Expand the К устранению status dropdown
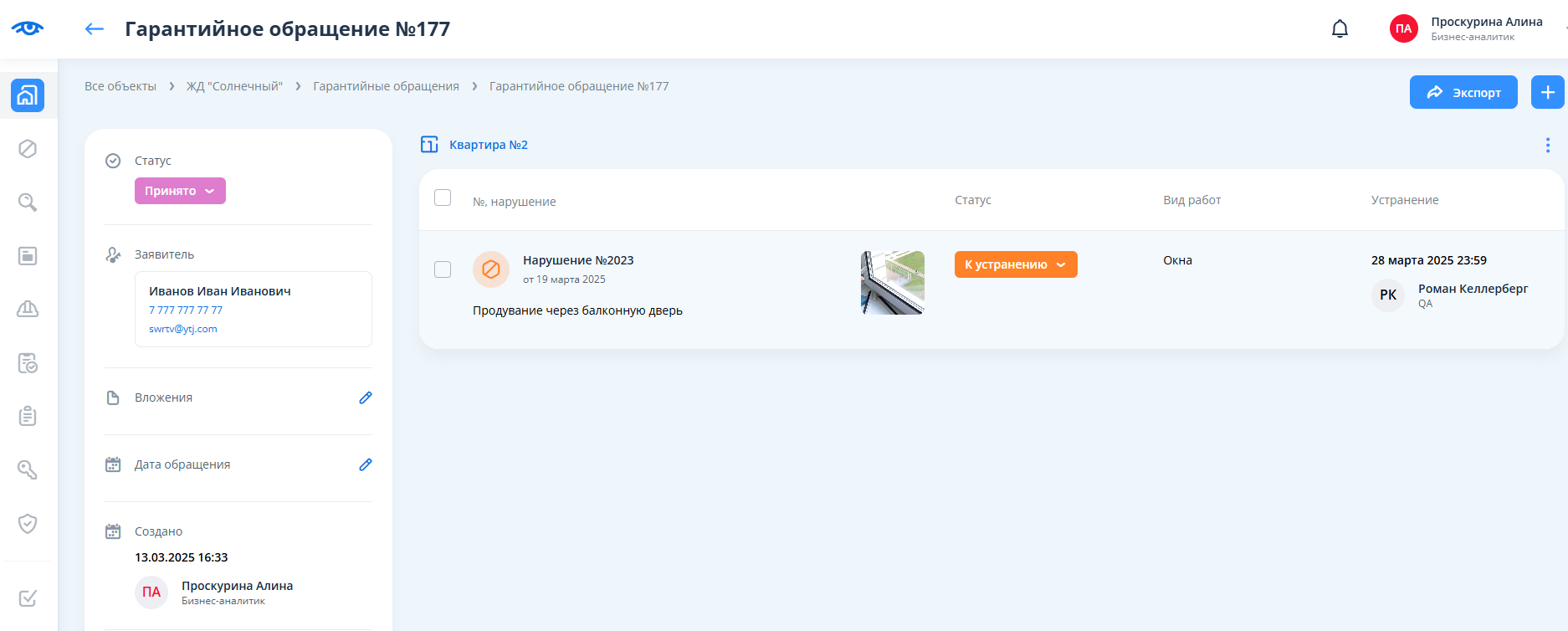Viewport: 1568px width, 631px height. 1015,264
